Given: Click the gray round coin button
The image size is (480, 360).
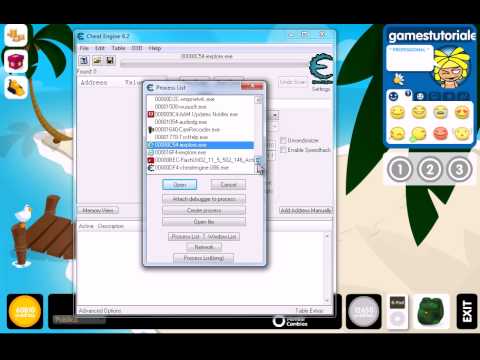Looking at the screenshot, I should [364, 311].
